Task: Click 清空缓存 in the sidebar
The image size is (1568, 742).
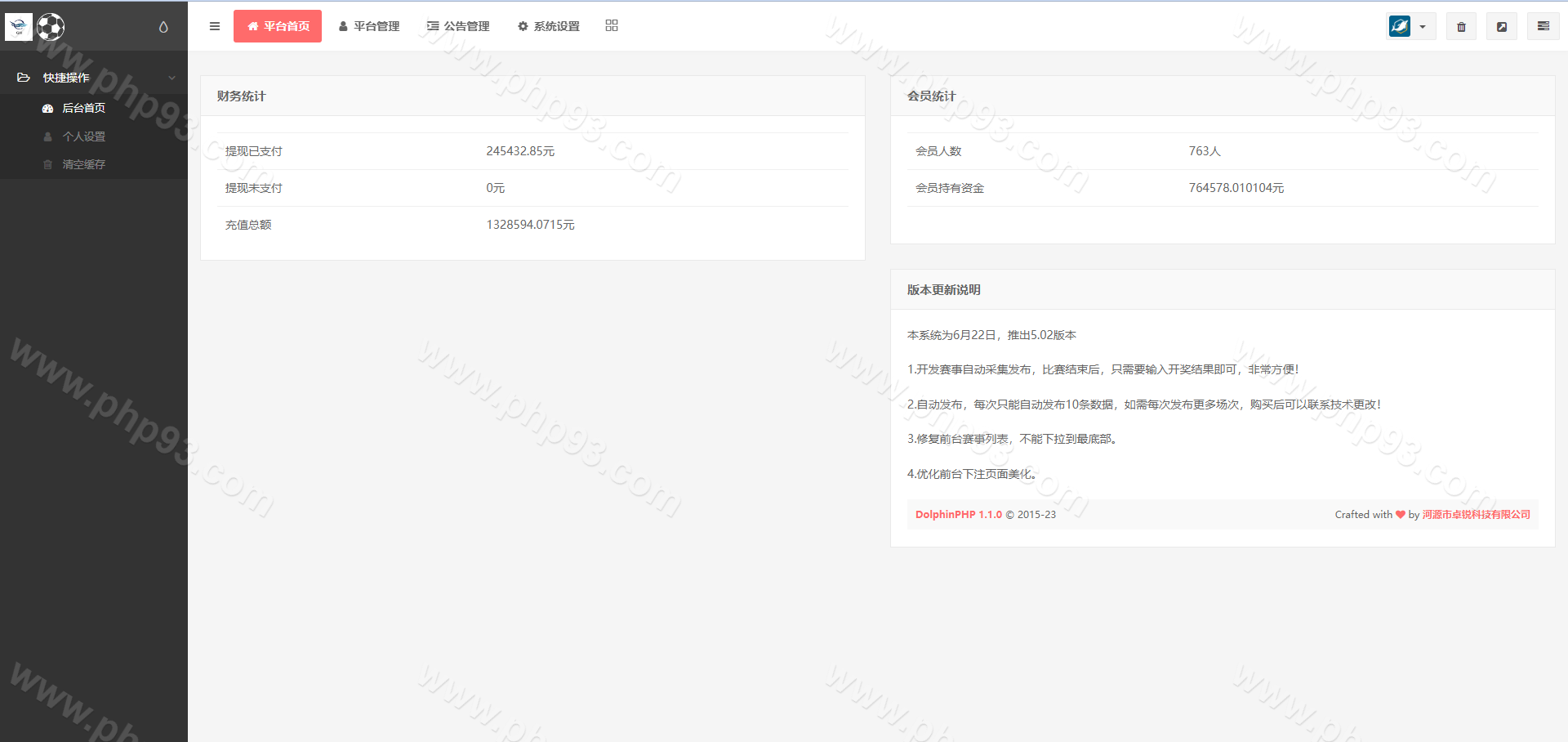Action: coord(83,164)
